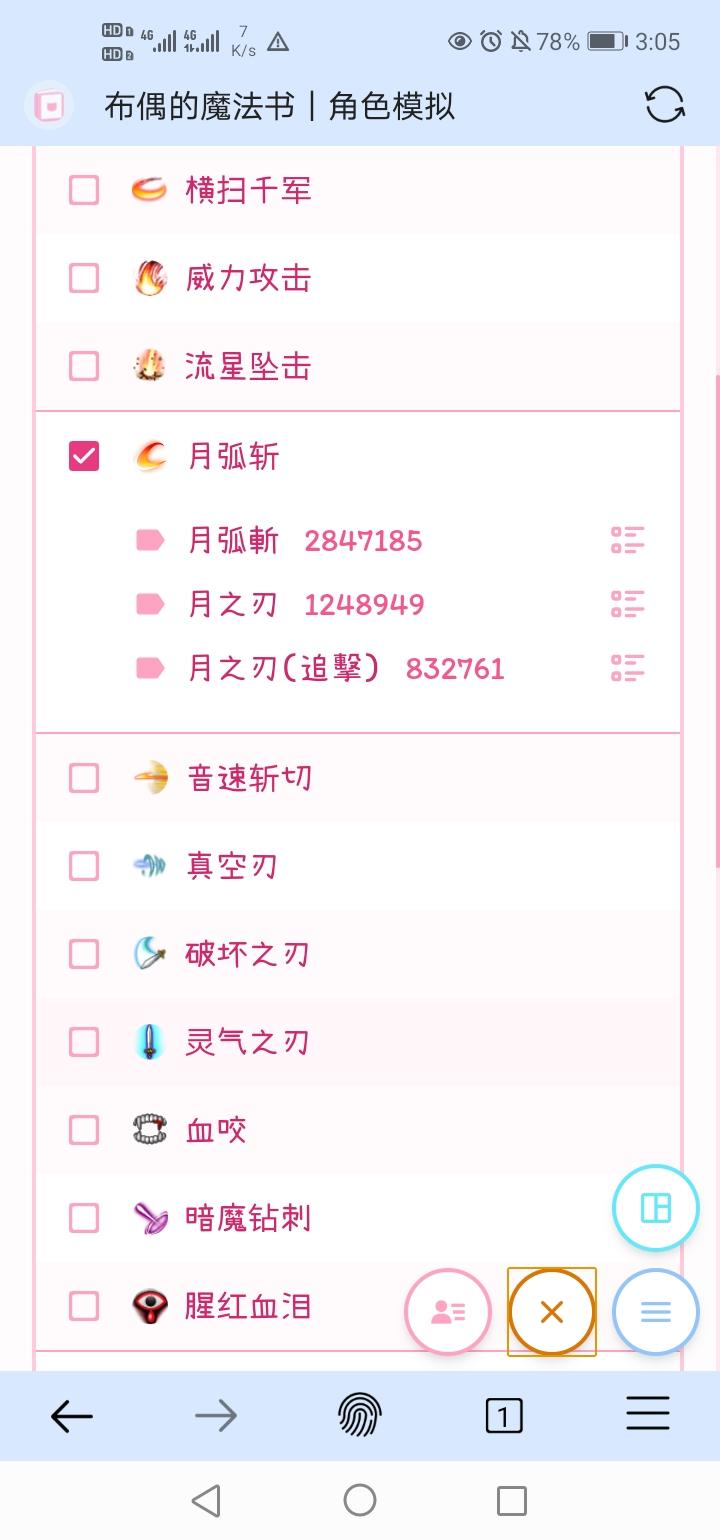This screenshot has width=720, height=1540.
Task: Check the 横扫千军 skill checkbox
Action: [x=84, y=190]
